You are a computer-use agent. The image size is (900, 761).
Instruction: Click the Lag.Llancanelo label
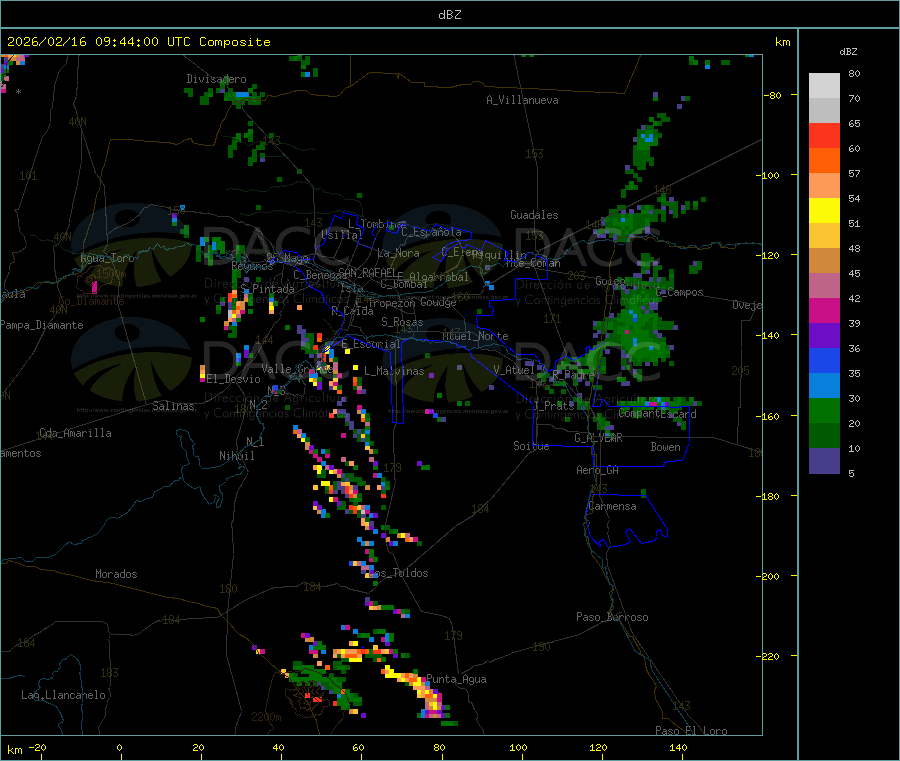click(x=63, y=695)
